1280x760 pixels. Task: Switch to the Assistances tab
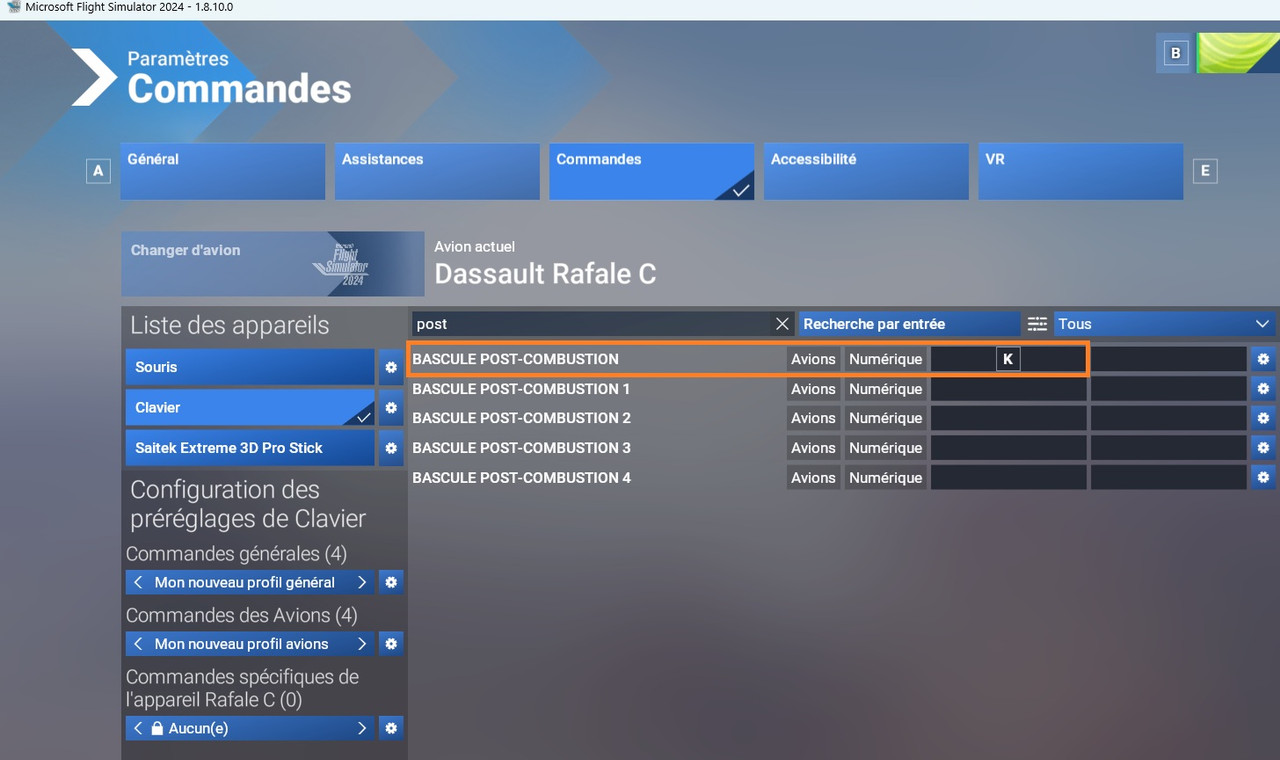437,171
